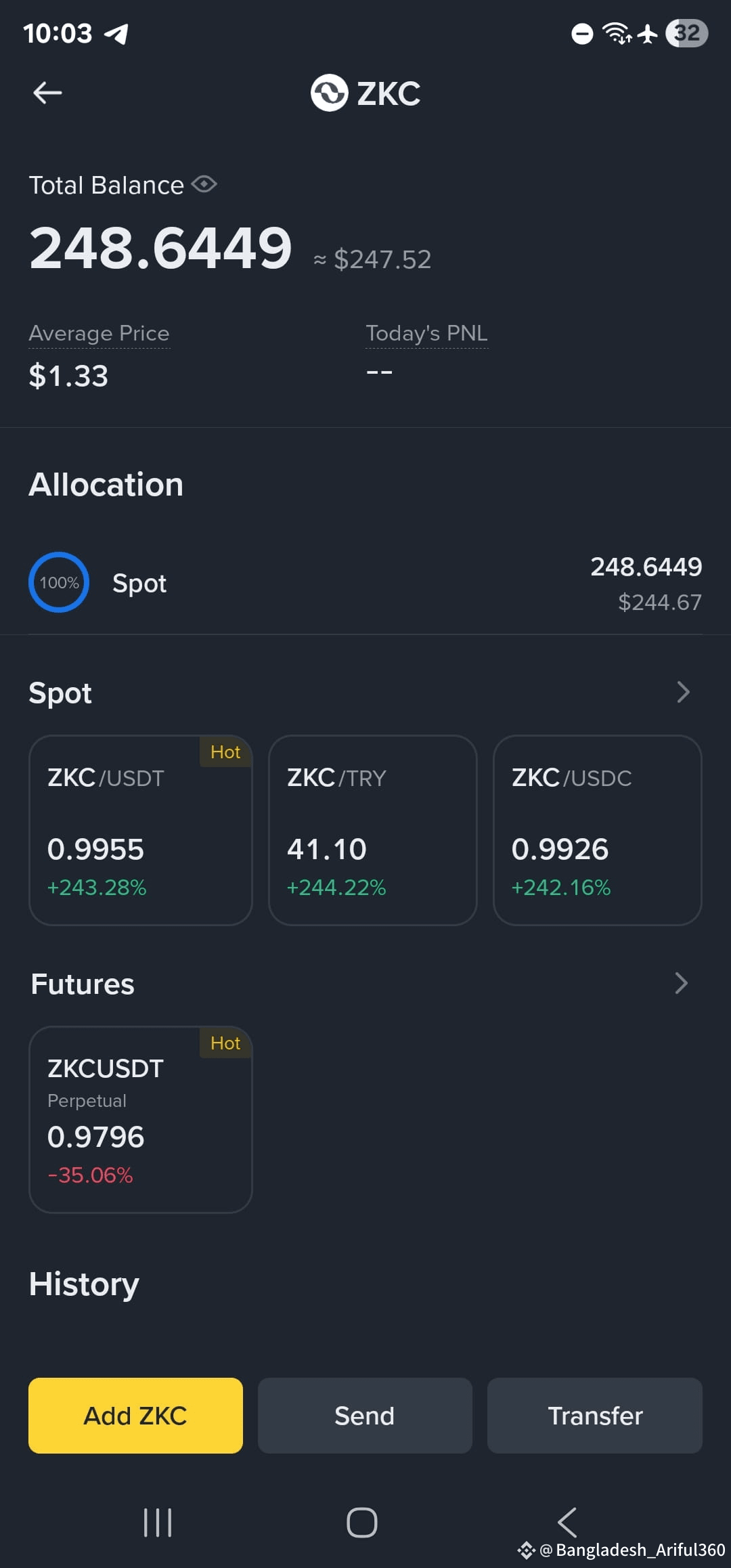Screen dimensions: 731x1568
Task: Expand the Spot section chevron
Action: 683,692
